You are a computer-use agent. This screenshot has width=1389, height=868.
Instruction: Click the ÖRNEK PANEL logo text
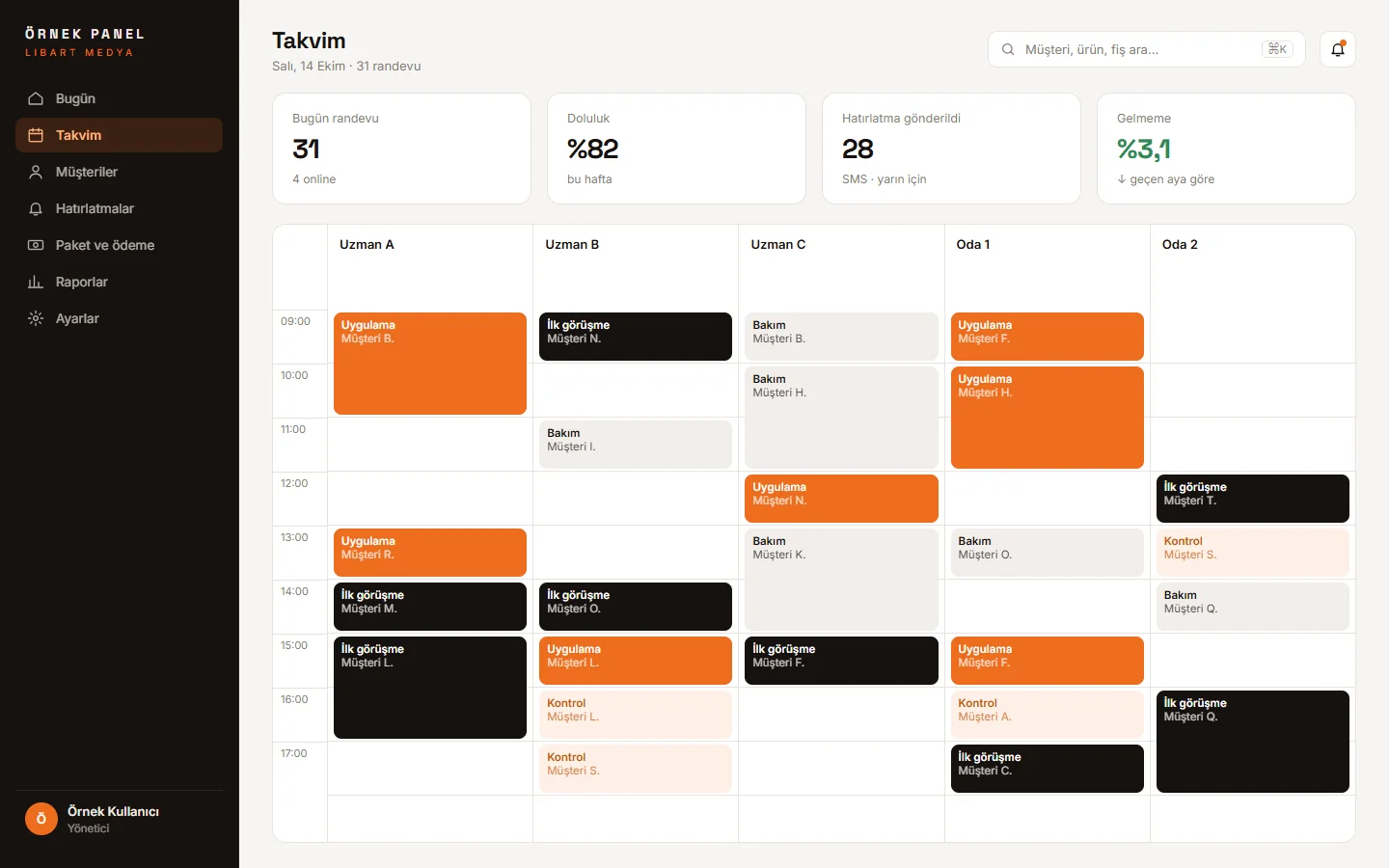tap(85, 34)
